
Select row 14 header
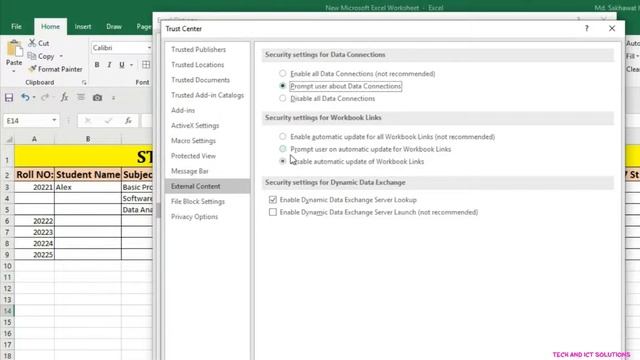click(7, 311)
